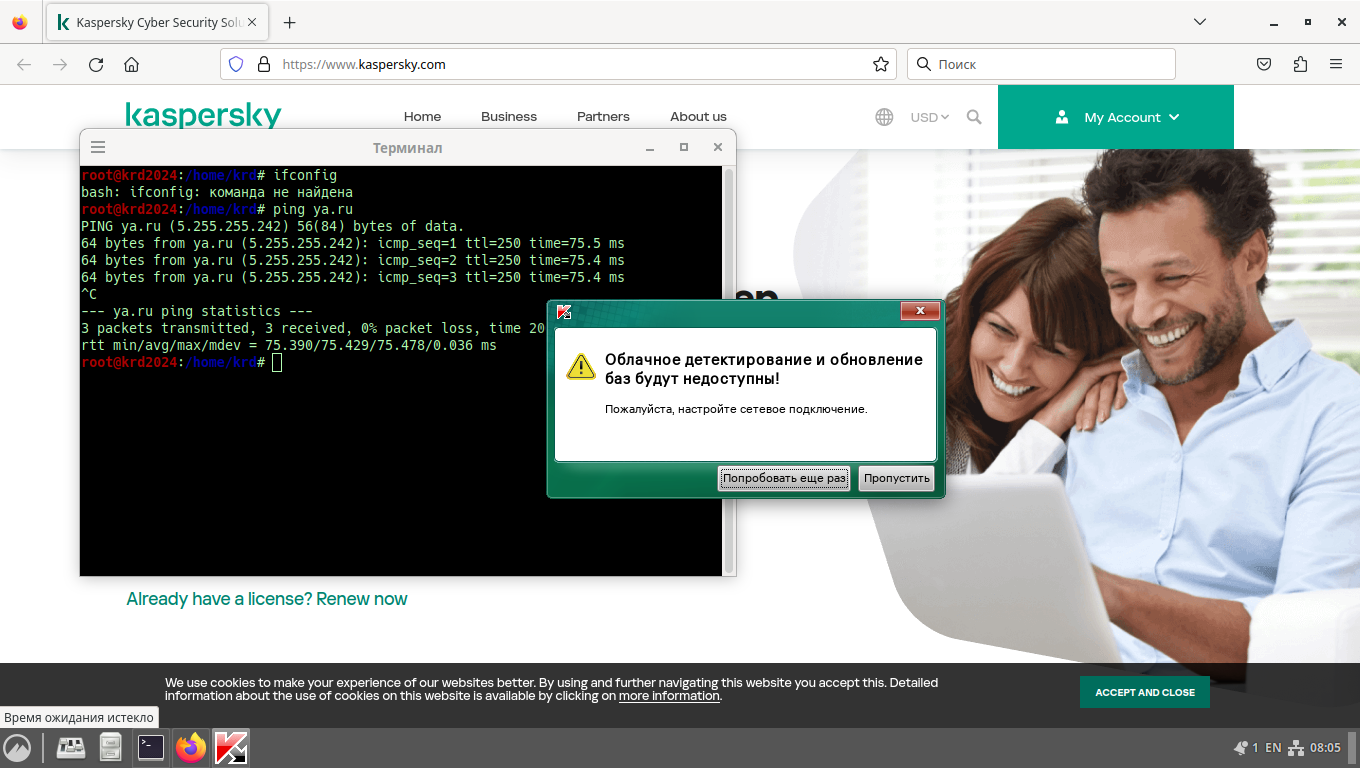Viewport: 1360px width, 768px height.
Task: Click the terminal command prompt cursor
Action: 277,362
